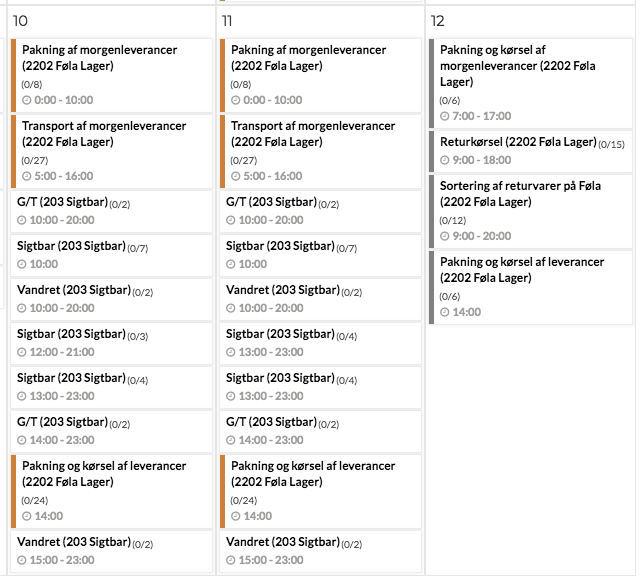This screenshot has height=576, width=642.
Task: Select the day 12 date header
Action: click(x=437, y=21)
